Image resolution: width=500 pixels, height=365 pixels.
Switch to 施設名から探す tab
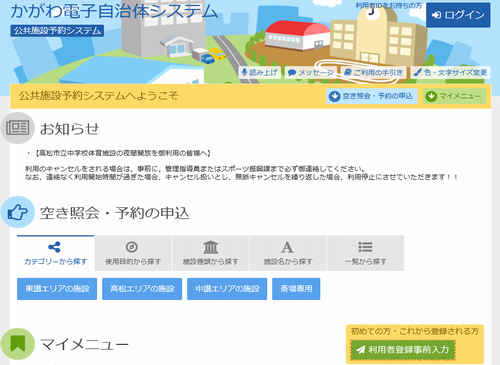(x=288, y=253)
